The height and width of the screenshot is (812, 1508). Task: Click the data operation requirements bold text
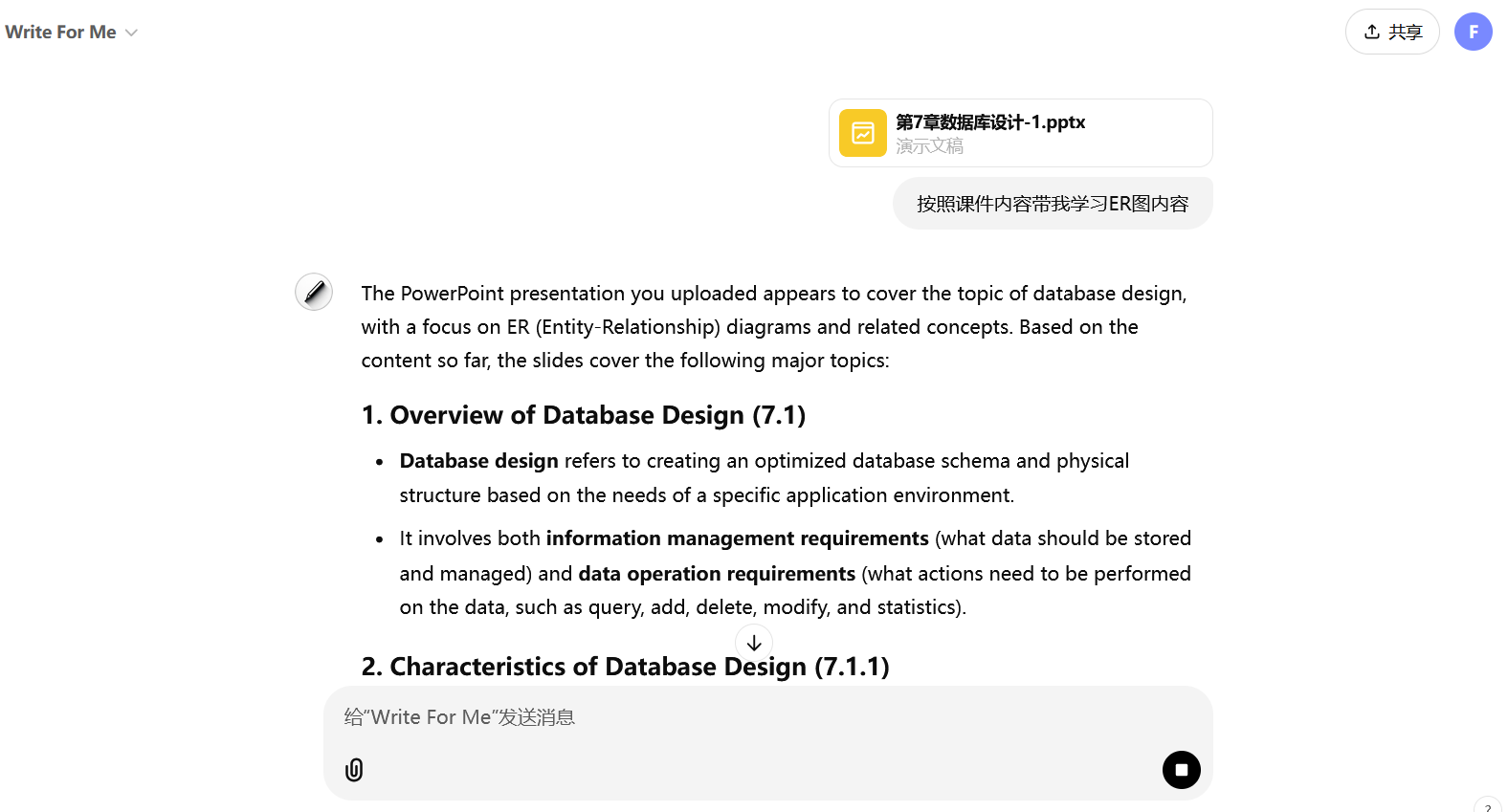(x=717, y=574)
